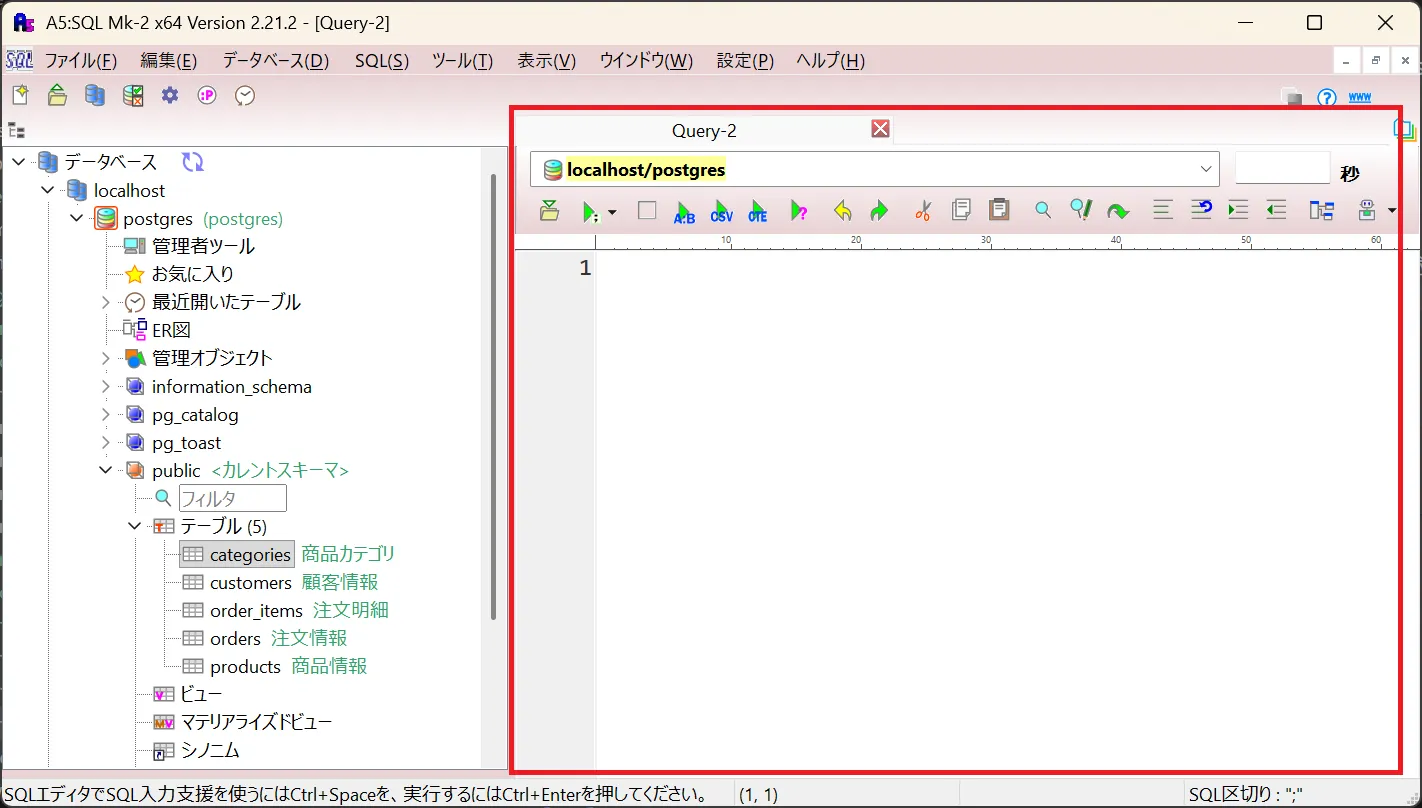Click the search and replace icon with pencil
The height and width of the screenshot is (808, 1422).
click(x=1080, y=209)
